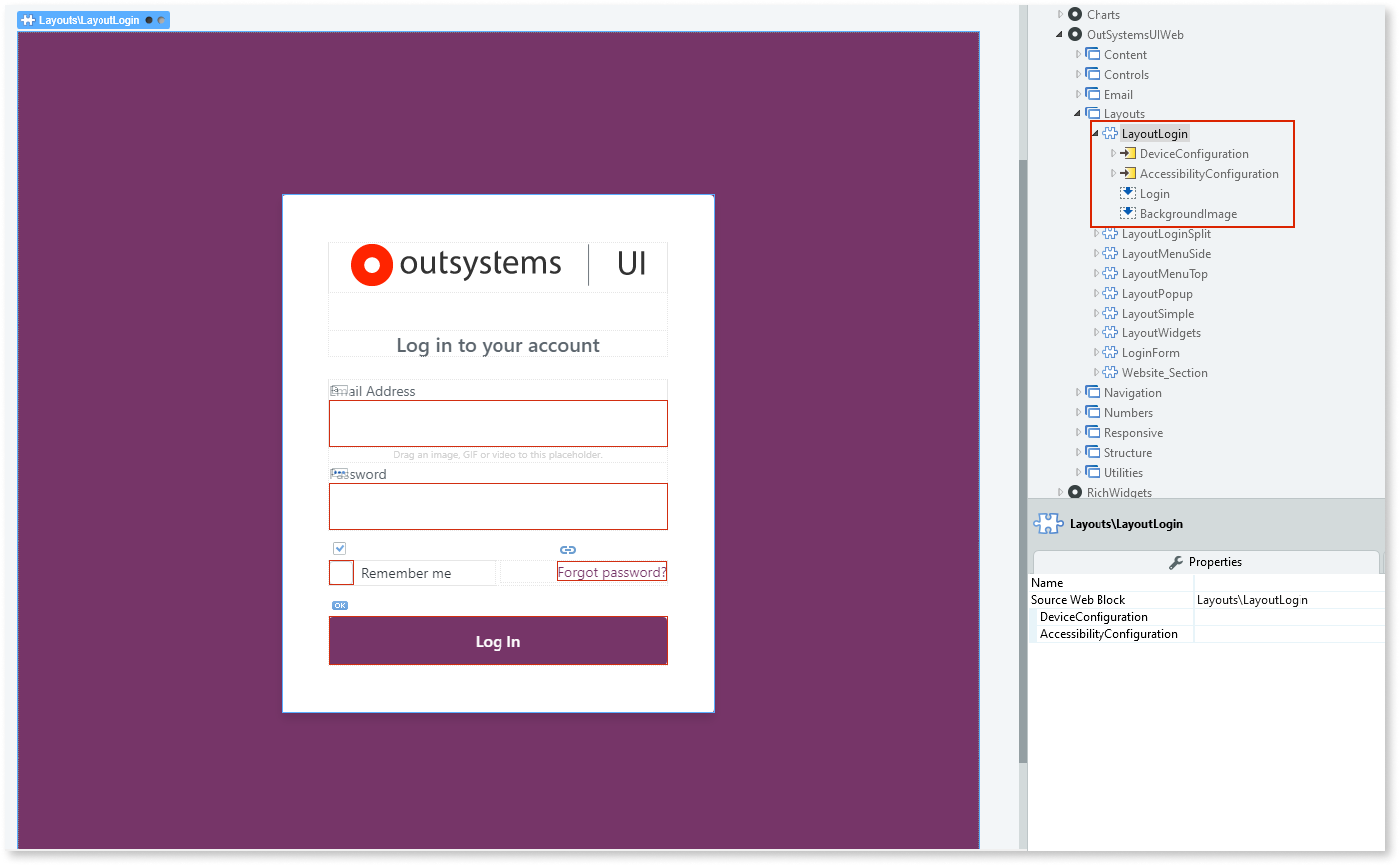Toggle the Remember me checkbox
The width and height of the screenshot is (1400, 866).
[x=340, y=572]
